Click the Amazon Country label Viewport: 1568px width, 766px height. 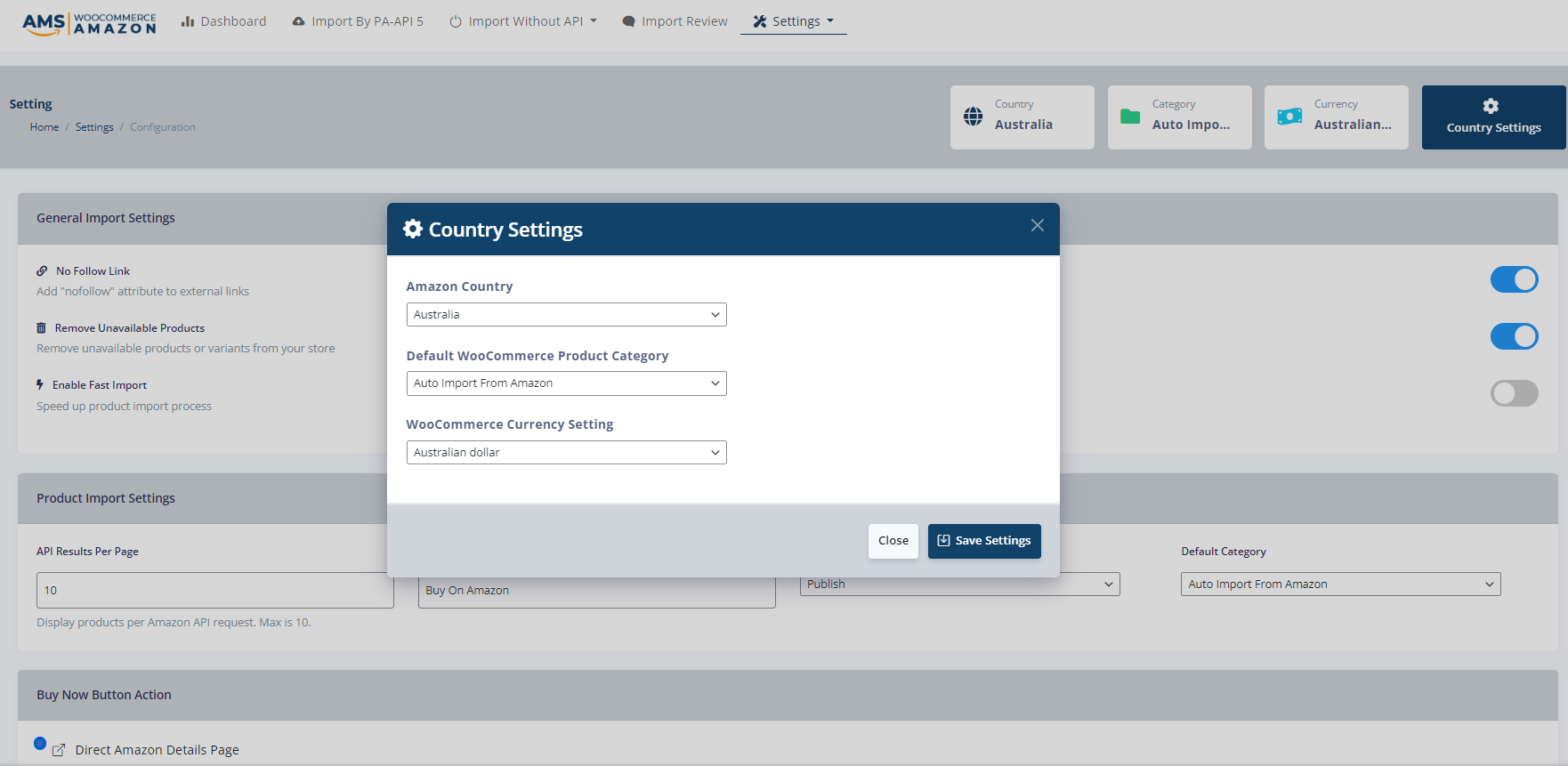[460, 286]
